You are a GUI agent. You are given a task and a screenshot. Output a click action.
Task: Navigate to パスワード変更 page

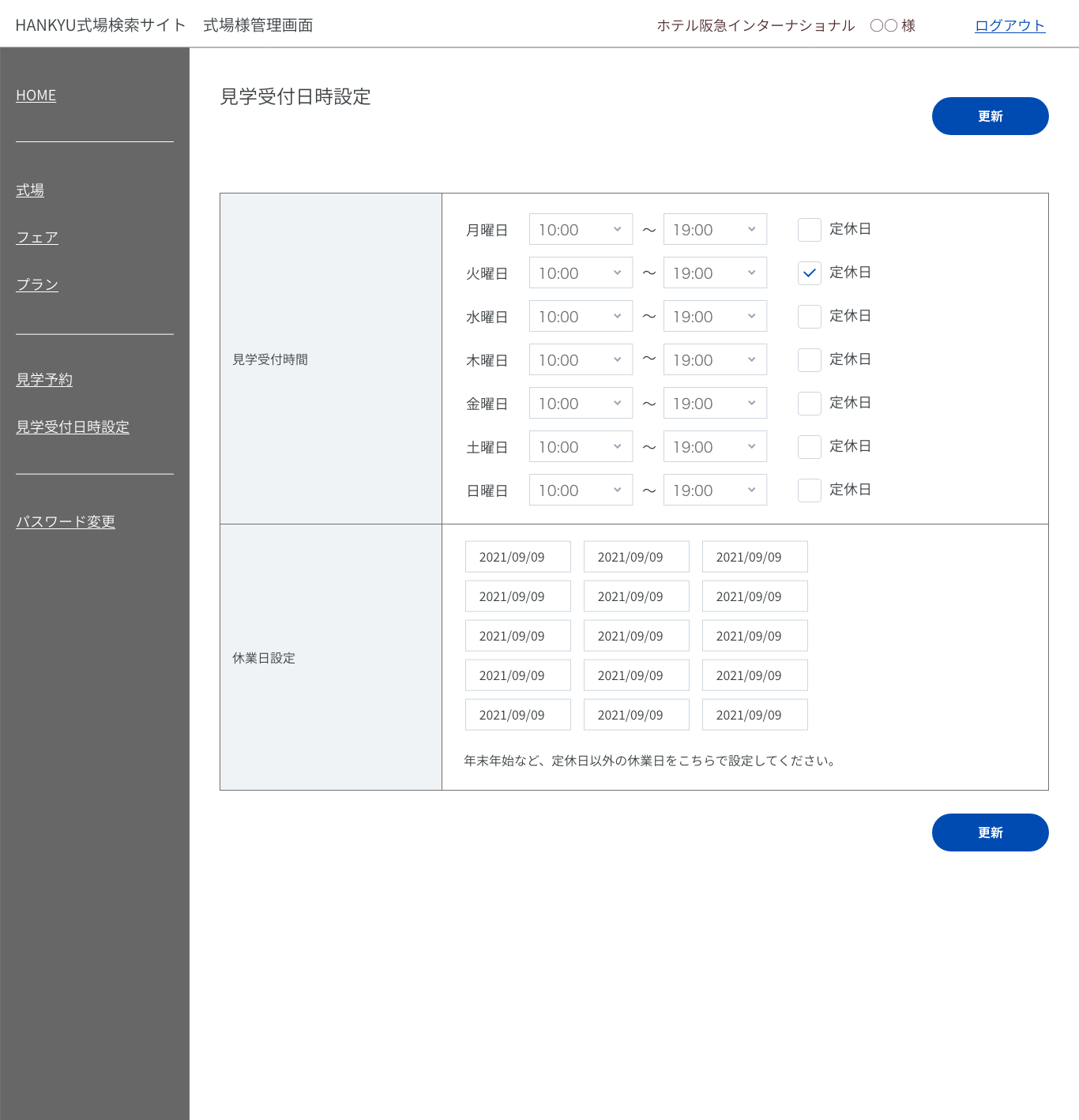(66, 522)
